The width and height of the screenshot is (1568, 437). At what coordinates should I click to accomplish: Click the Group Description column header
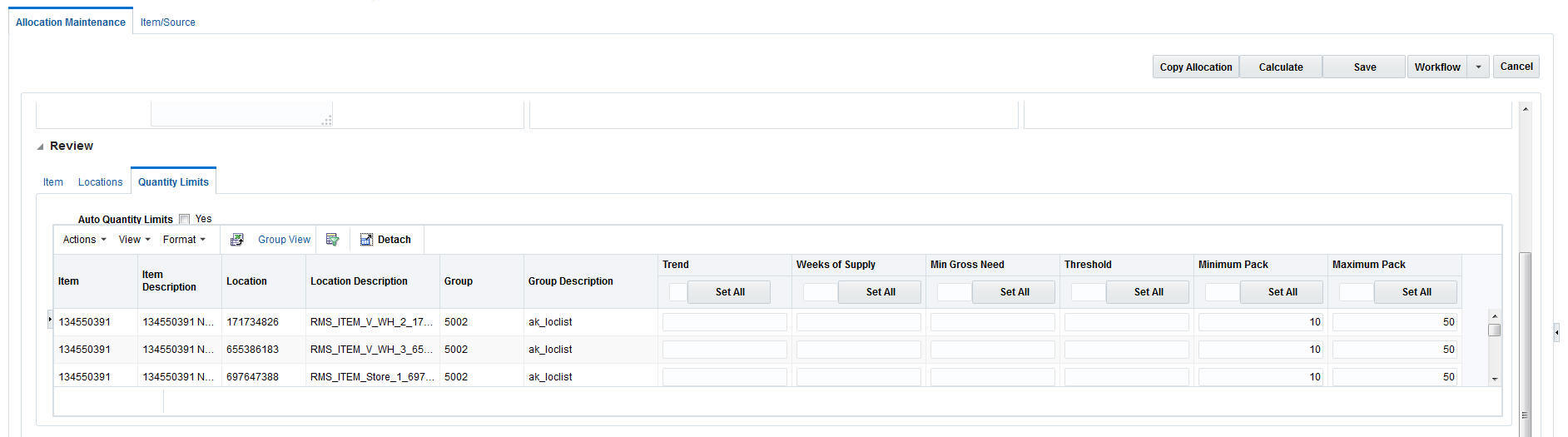(x=591, y=281)
